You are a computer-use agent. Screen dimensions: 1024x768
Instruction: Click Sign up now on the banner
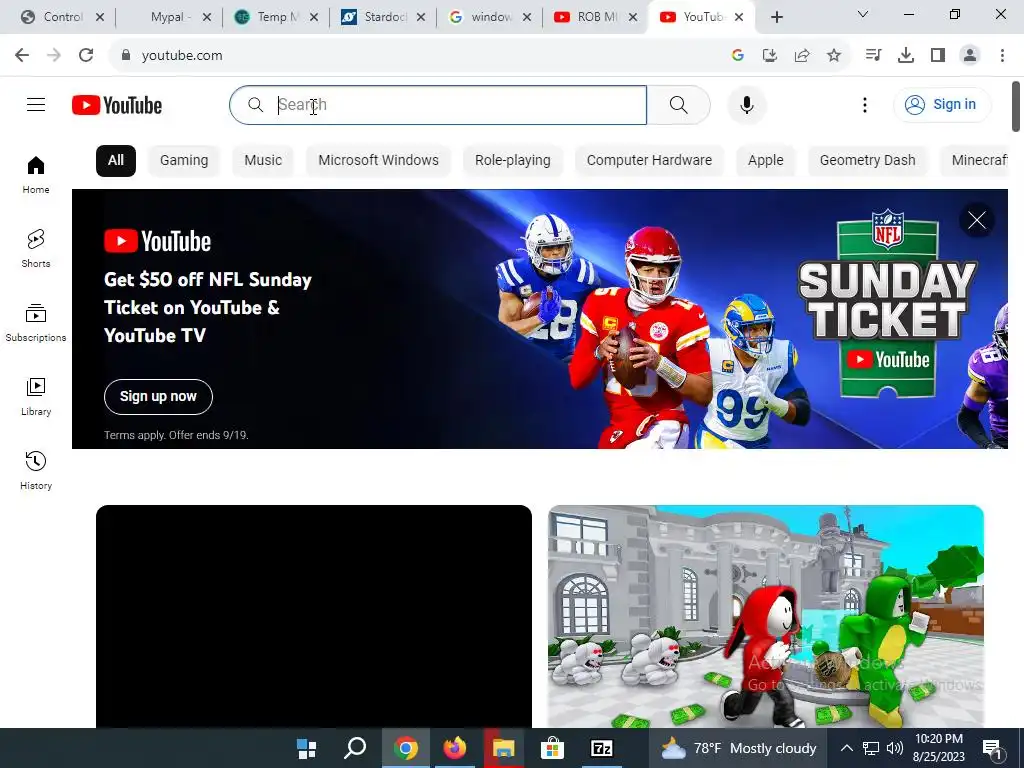(158, 396)
